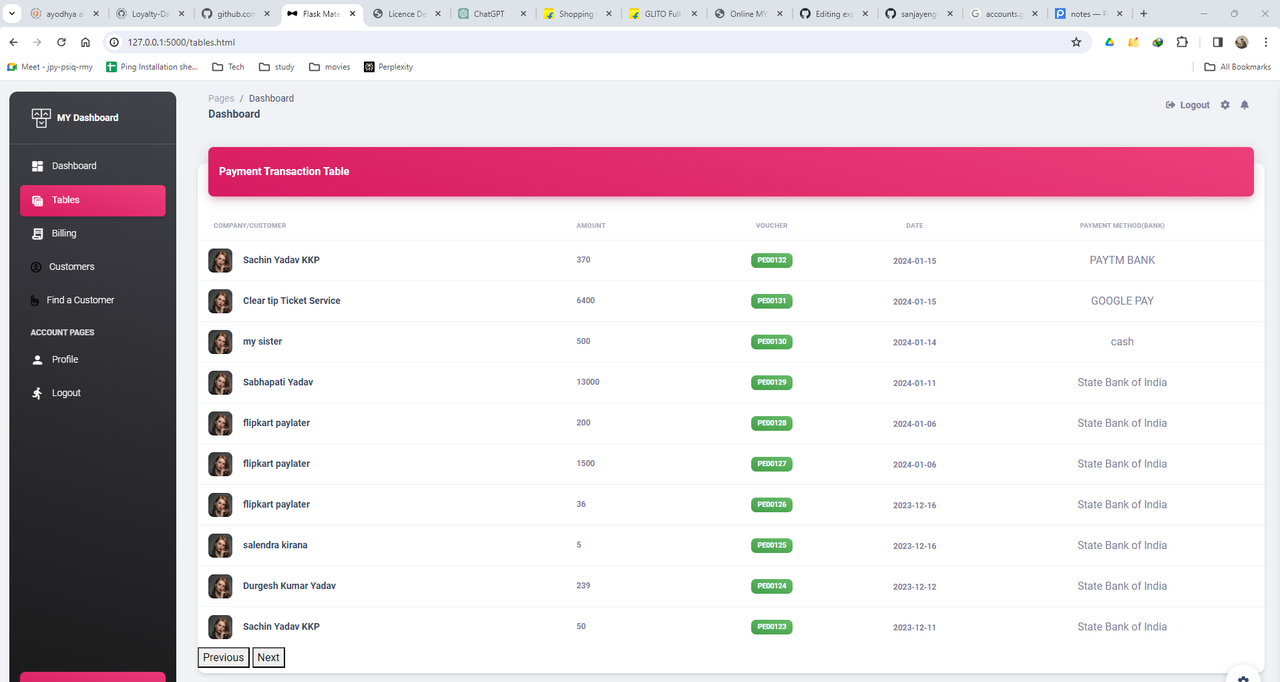Click voucher badge PED0129
Screen dimensions: 1280x682
coord(771,383)
